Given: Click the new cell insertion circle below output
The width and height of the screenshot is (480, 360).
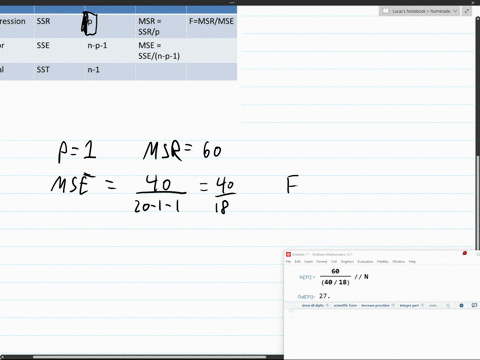Looking at the screenshot, I should (291, 310).
